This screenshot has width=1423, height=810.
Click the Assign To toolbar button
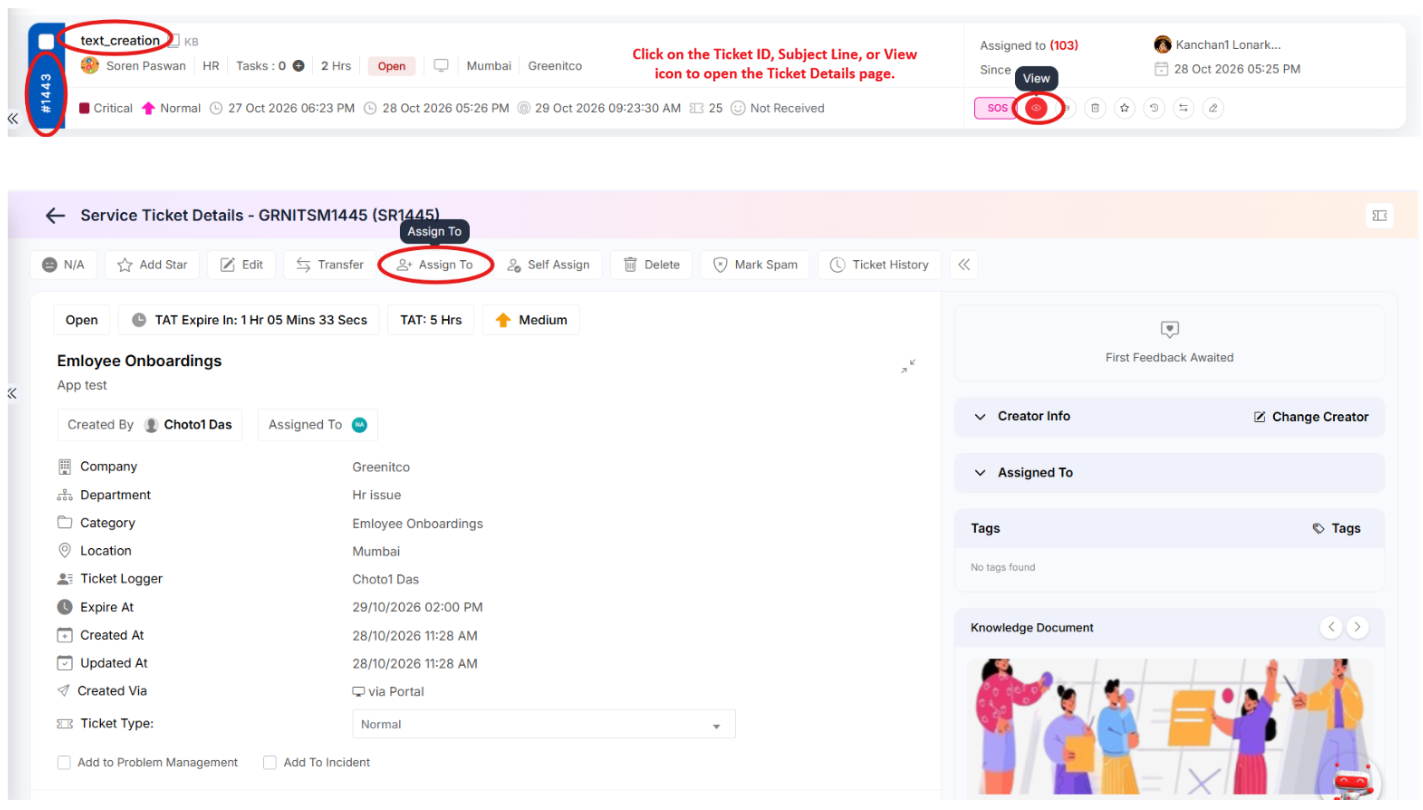[x=435, y=265]
